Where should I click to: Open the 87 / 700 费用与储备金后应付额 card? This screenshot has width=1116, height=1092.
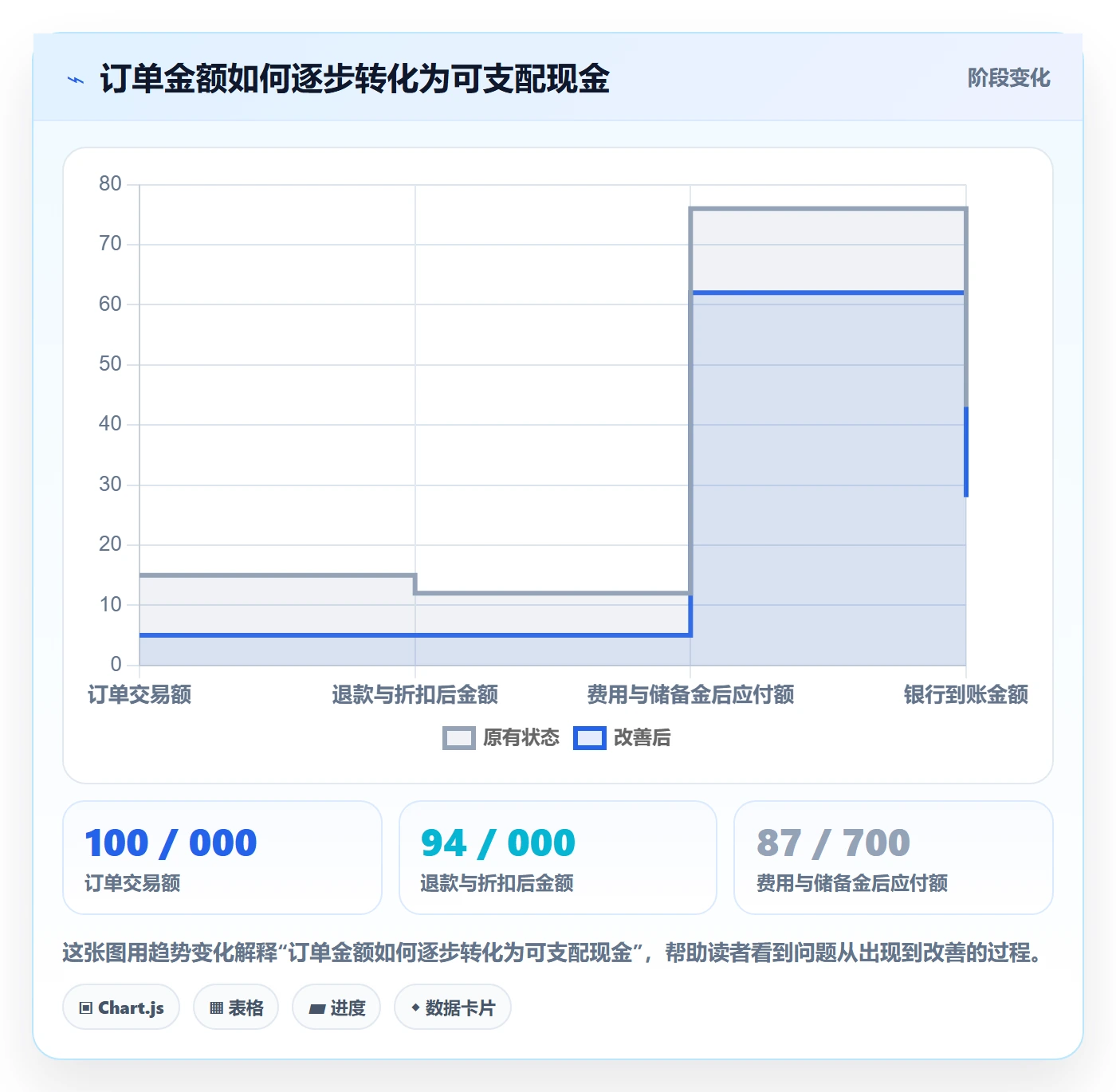(894, 858)
